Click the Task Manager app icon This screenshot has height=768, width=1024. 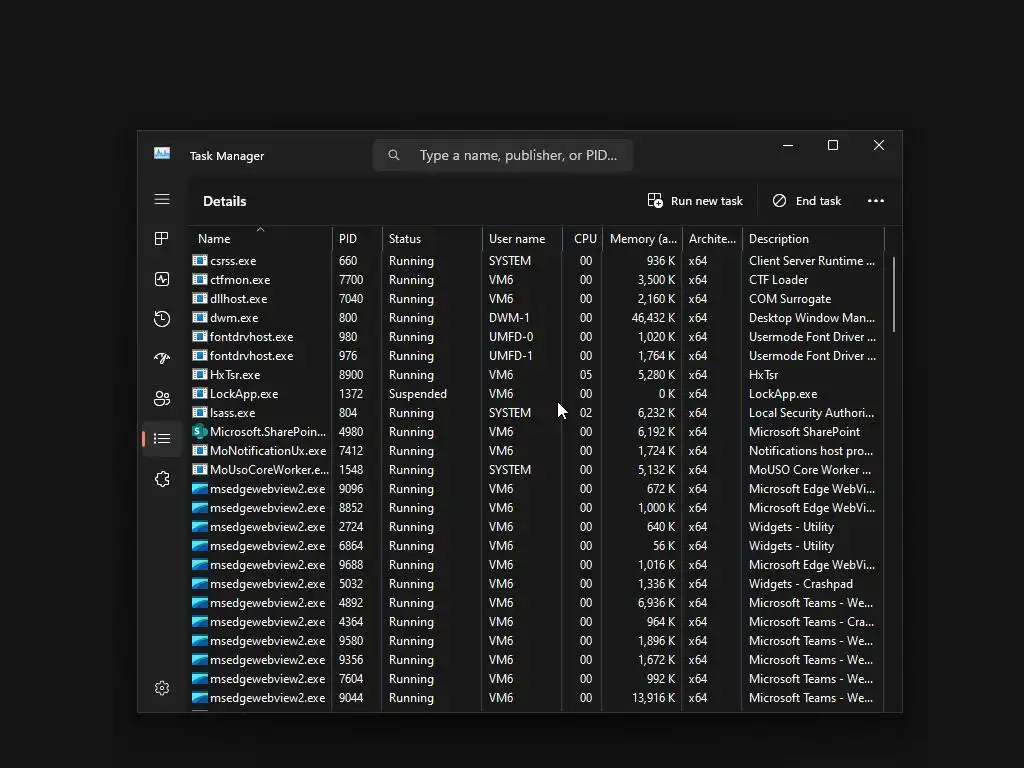(162, 153)
